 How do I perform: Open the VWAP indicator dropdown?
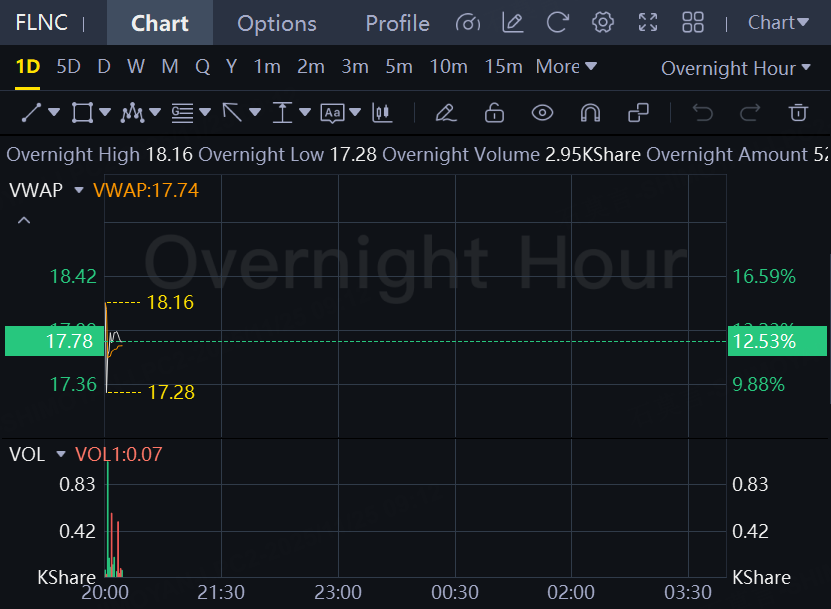(78, 190)
